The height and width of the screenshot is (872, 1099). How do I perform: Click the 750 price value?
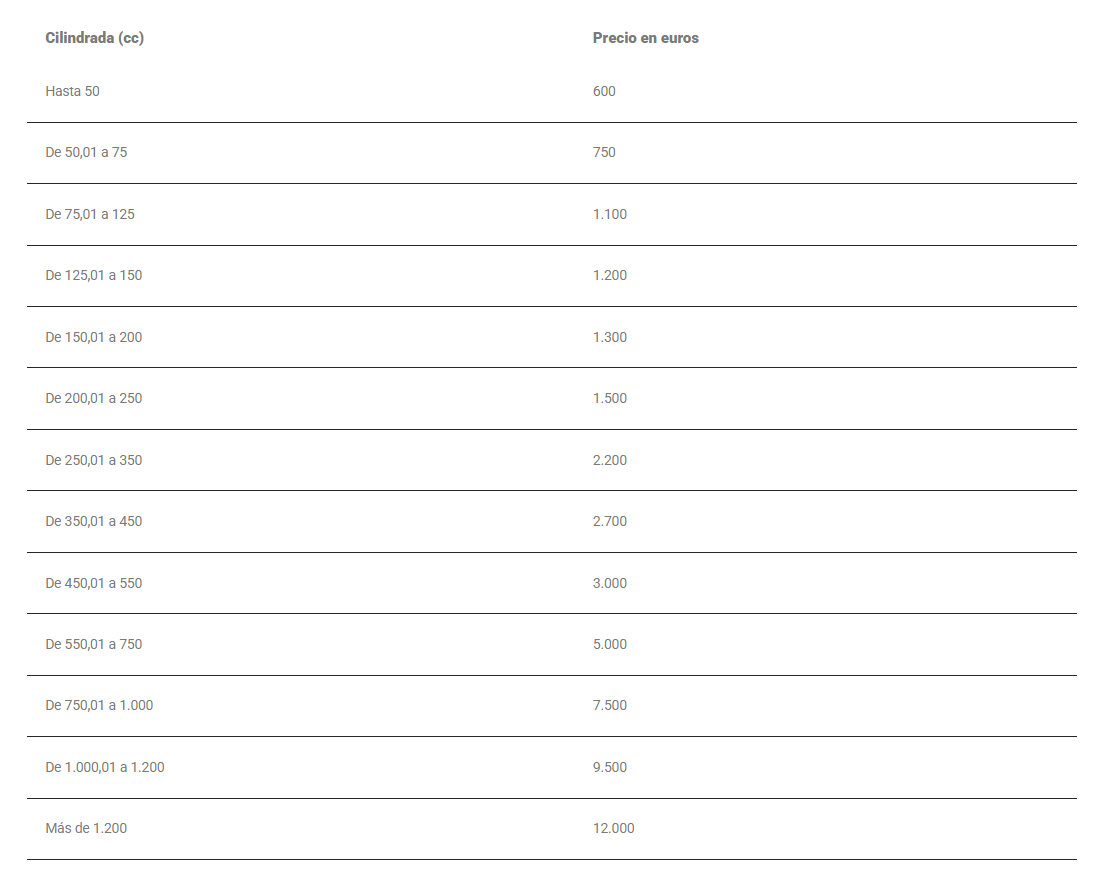(x=604, y=153)
